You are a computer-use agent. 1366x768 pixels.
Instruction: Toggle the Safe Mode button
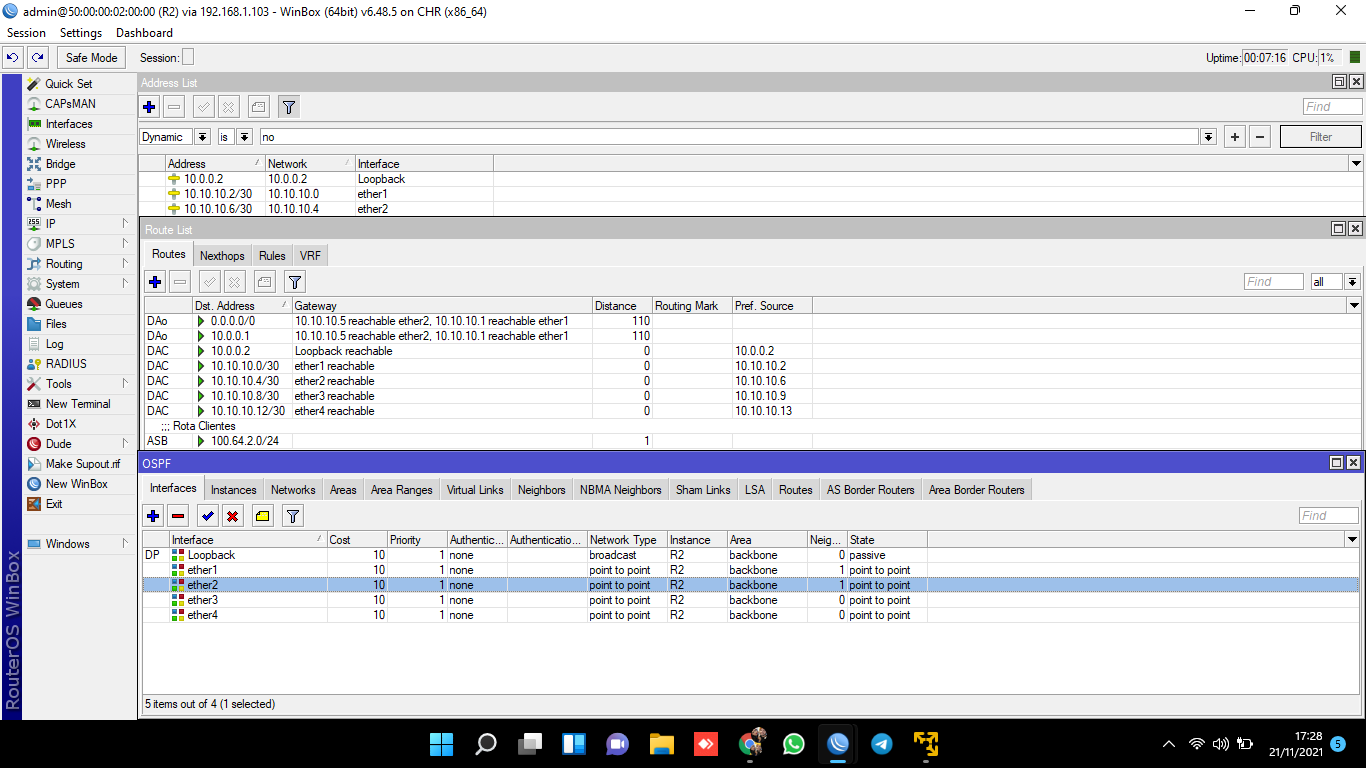(91, 58)
